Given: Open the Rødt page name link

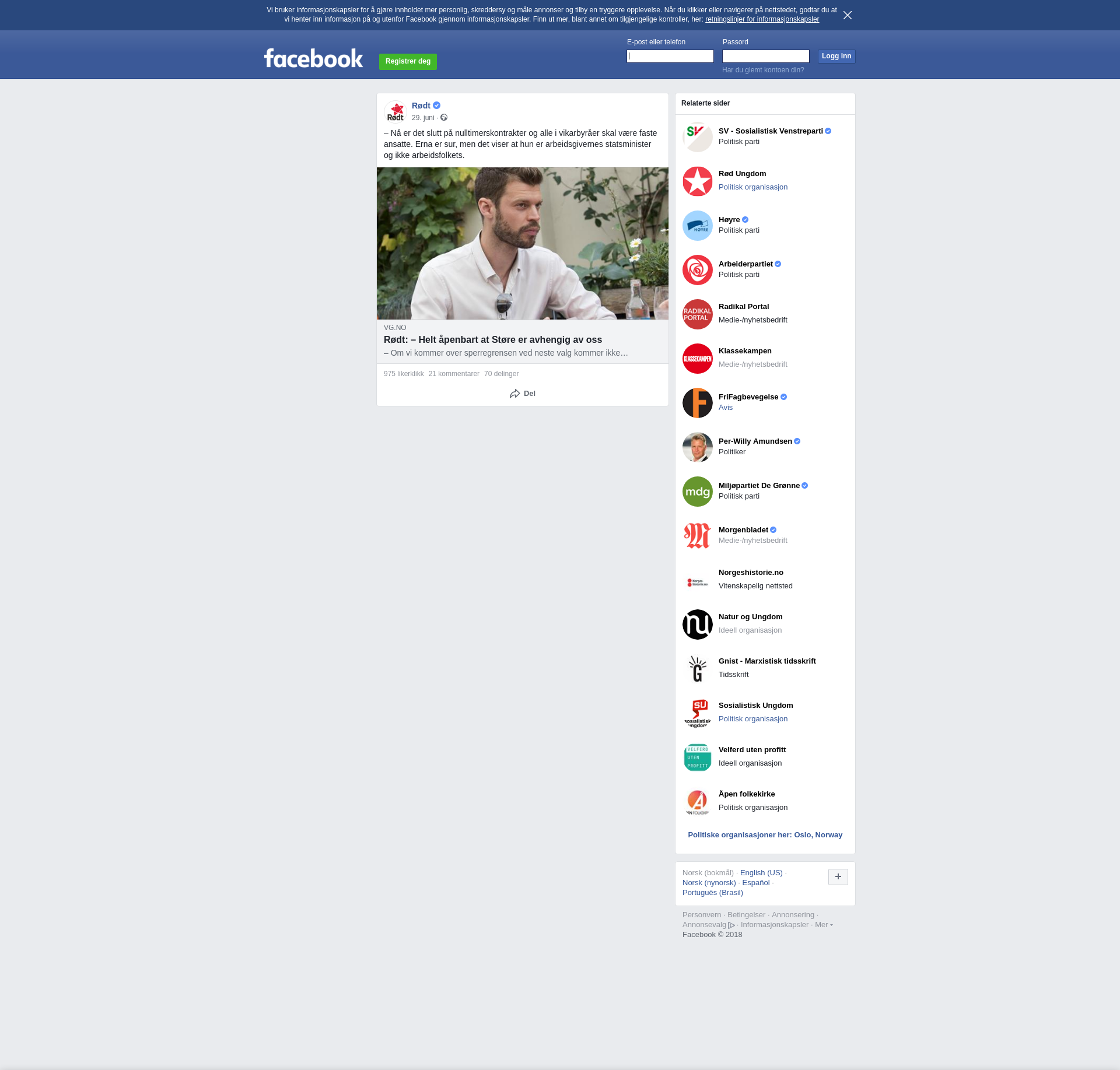Looking at the screenshot, I should 421,106.
